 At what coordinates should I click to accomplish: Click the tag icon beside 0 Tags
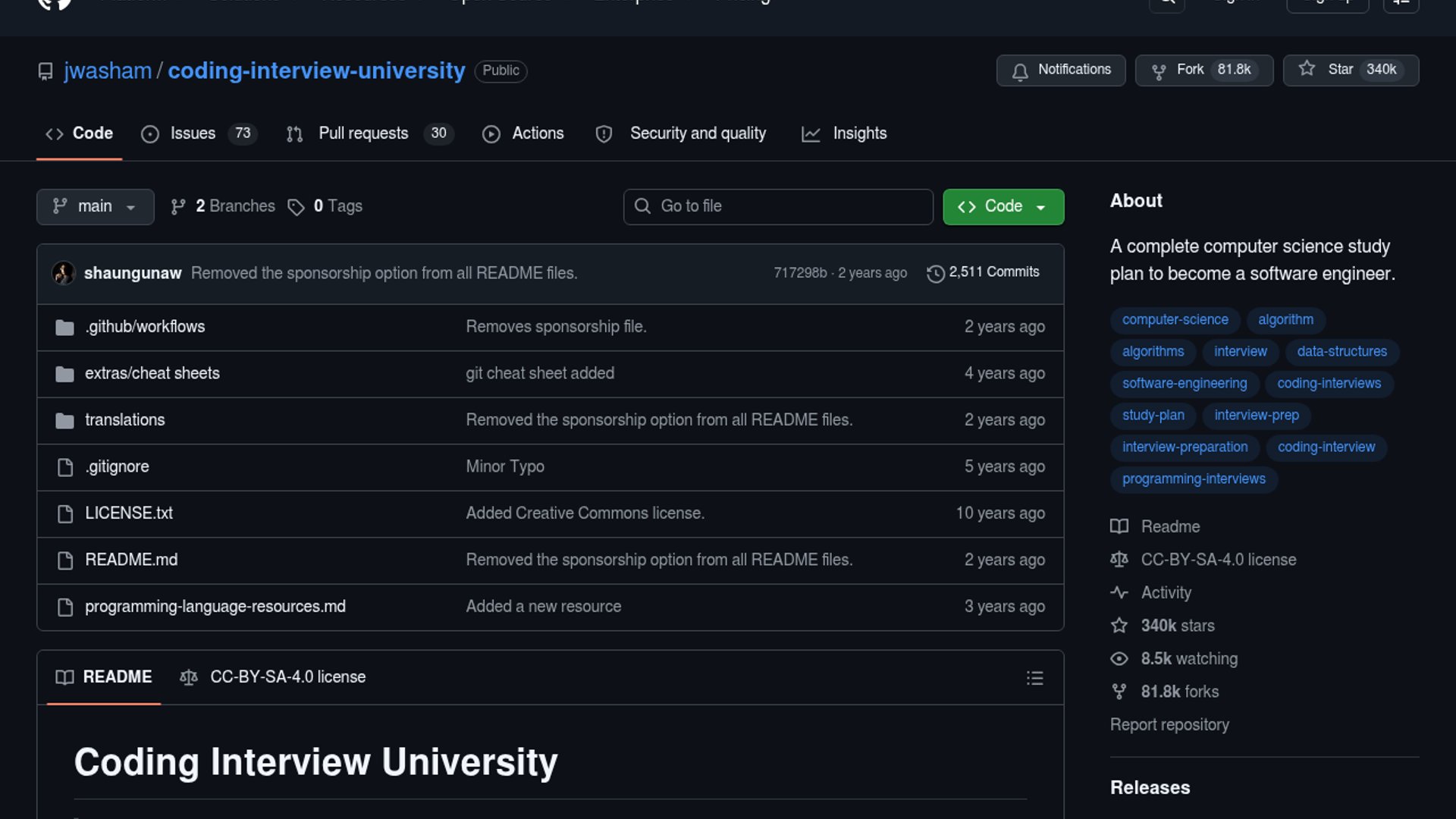tap(296, 207)
